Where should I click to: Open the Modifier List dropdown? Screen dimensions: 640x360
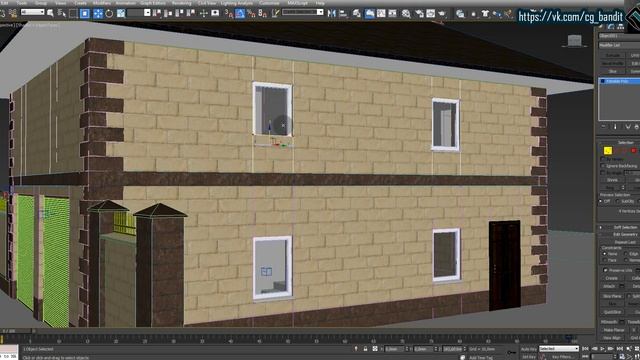click(619, 45)
